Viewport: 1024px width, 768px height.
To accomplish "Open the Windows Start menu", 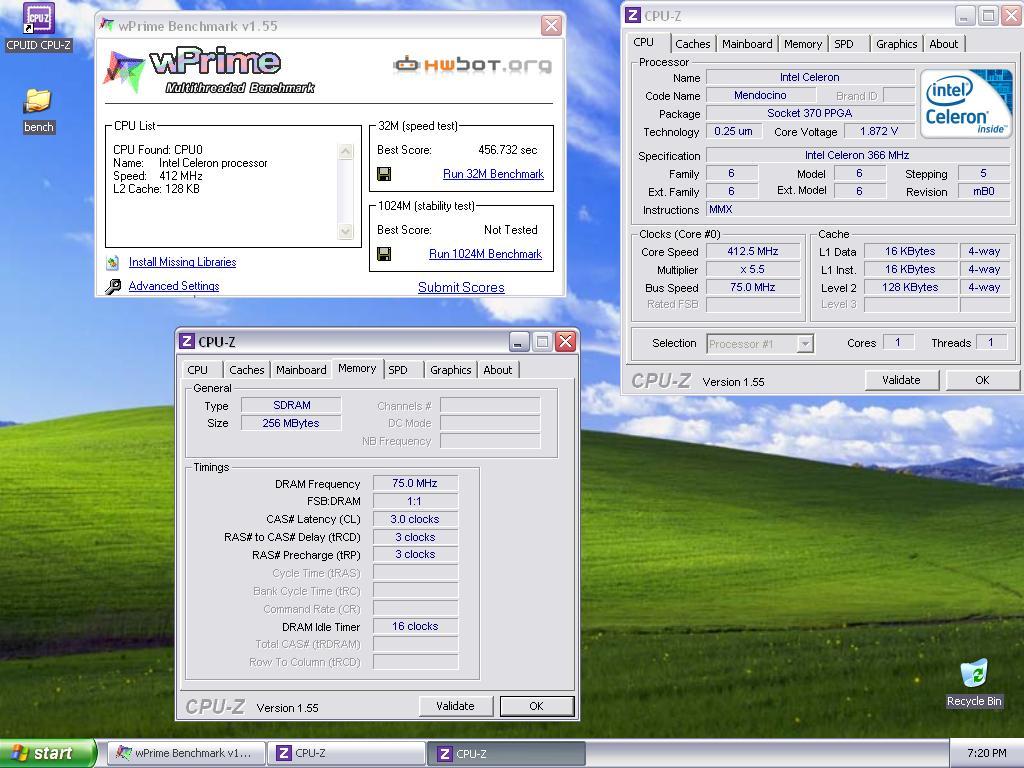I will tap(48, 753).
